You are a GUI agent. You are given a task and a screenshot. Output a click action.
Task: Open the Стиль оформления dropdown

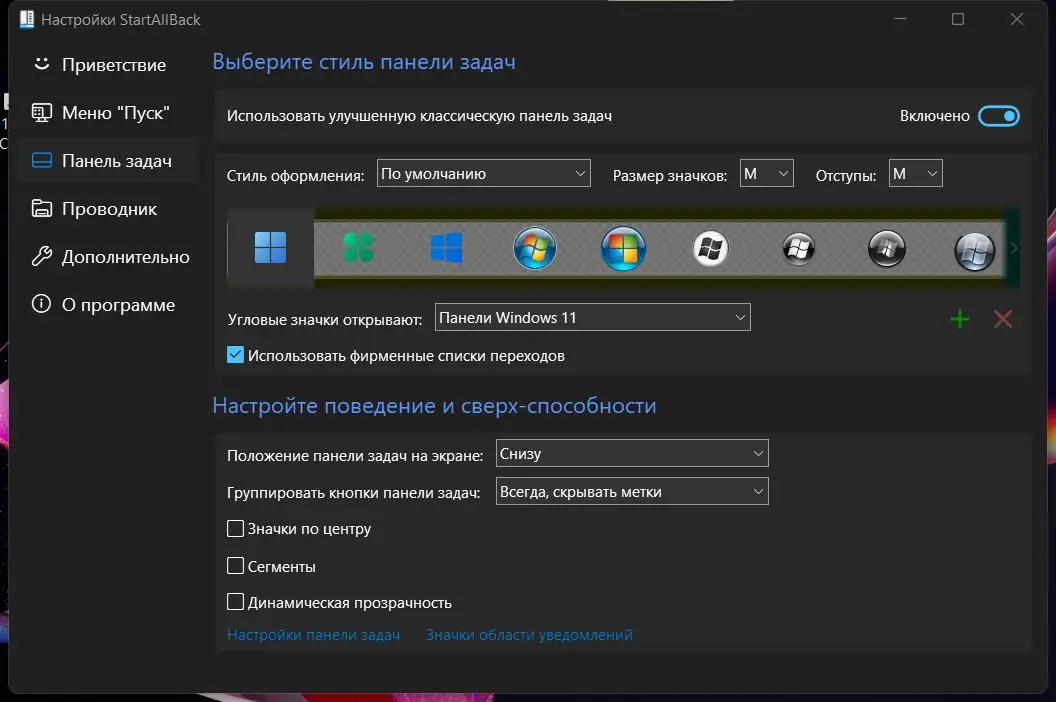(483, 172)
